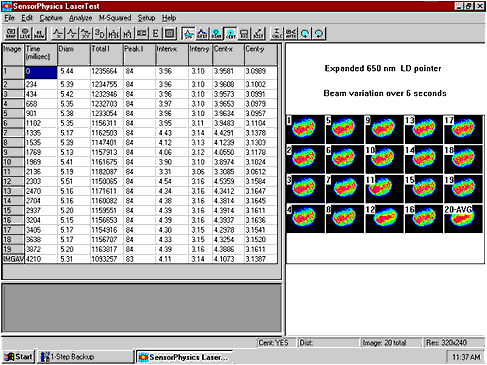Open the 3D beam view icon

point(99,33)
